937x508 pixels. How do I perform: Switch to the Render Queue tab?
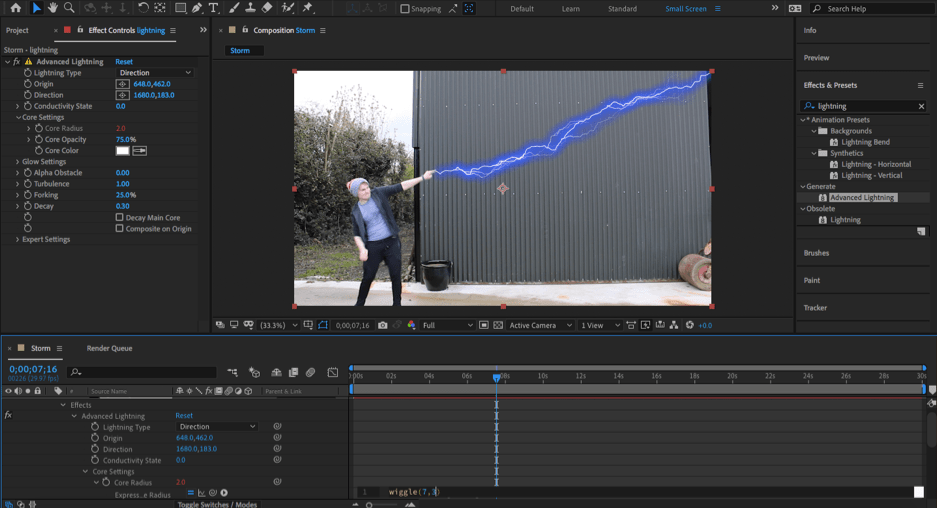click(x=109, y=348)
